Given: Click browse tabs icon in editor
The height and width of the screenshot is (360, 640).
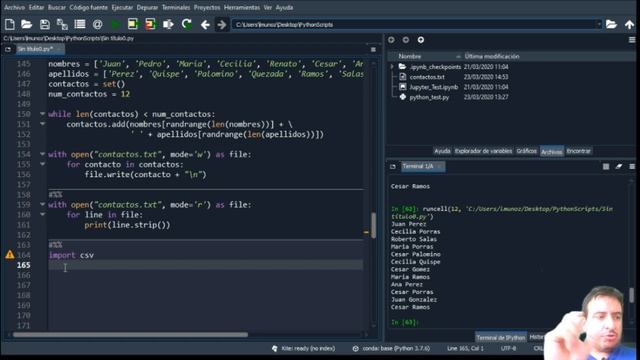Looking at the screenshot, I should pyautogui.click(x=8, y=49).
